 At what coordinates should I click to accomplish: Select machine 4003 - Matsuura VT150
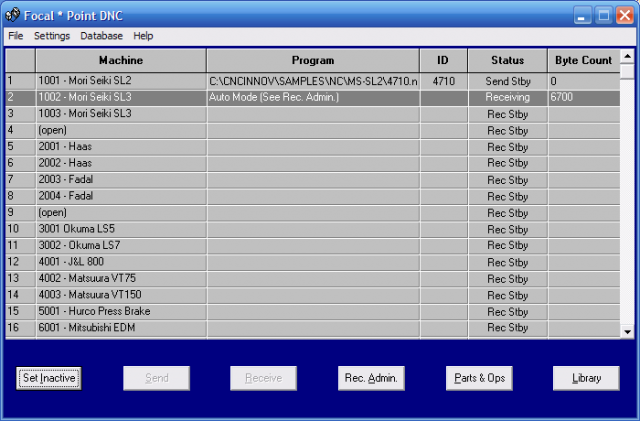[x=121, y=295]
